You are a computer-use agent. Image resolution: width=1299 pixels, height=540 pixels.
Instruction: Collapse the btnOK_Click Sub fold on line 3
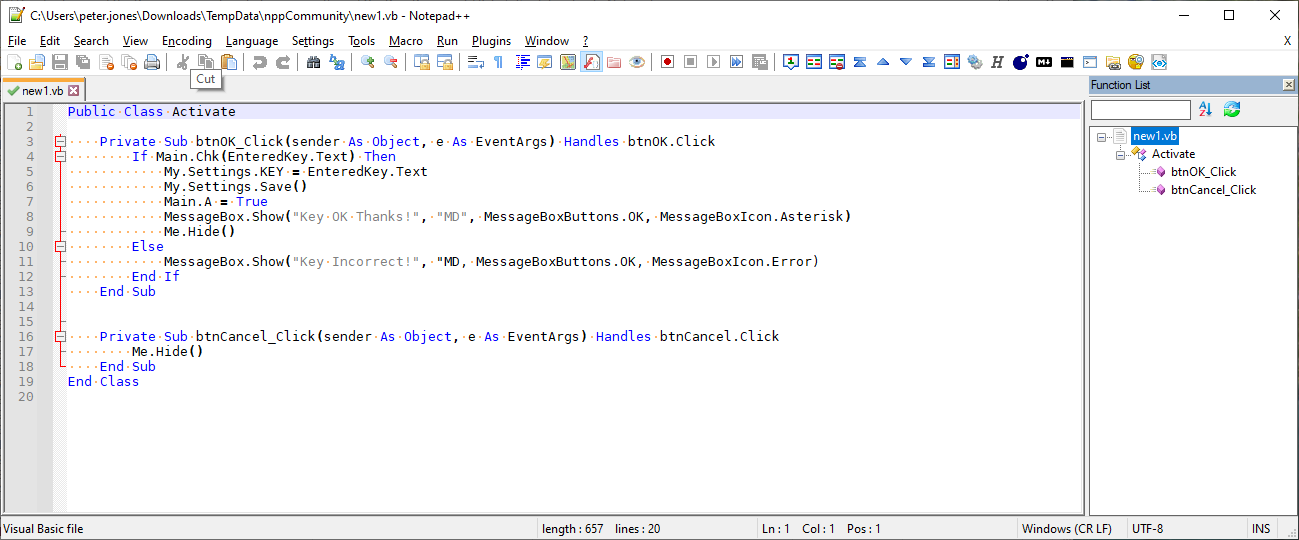click(x=60, y=141)
